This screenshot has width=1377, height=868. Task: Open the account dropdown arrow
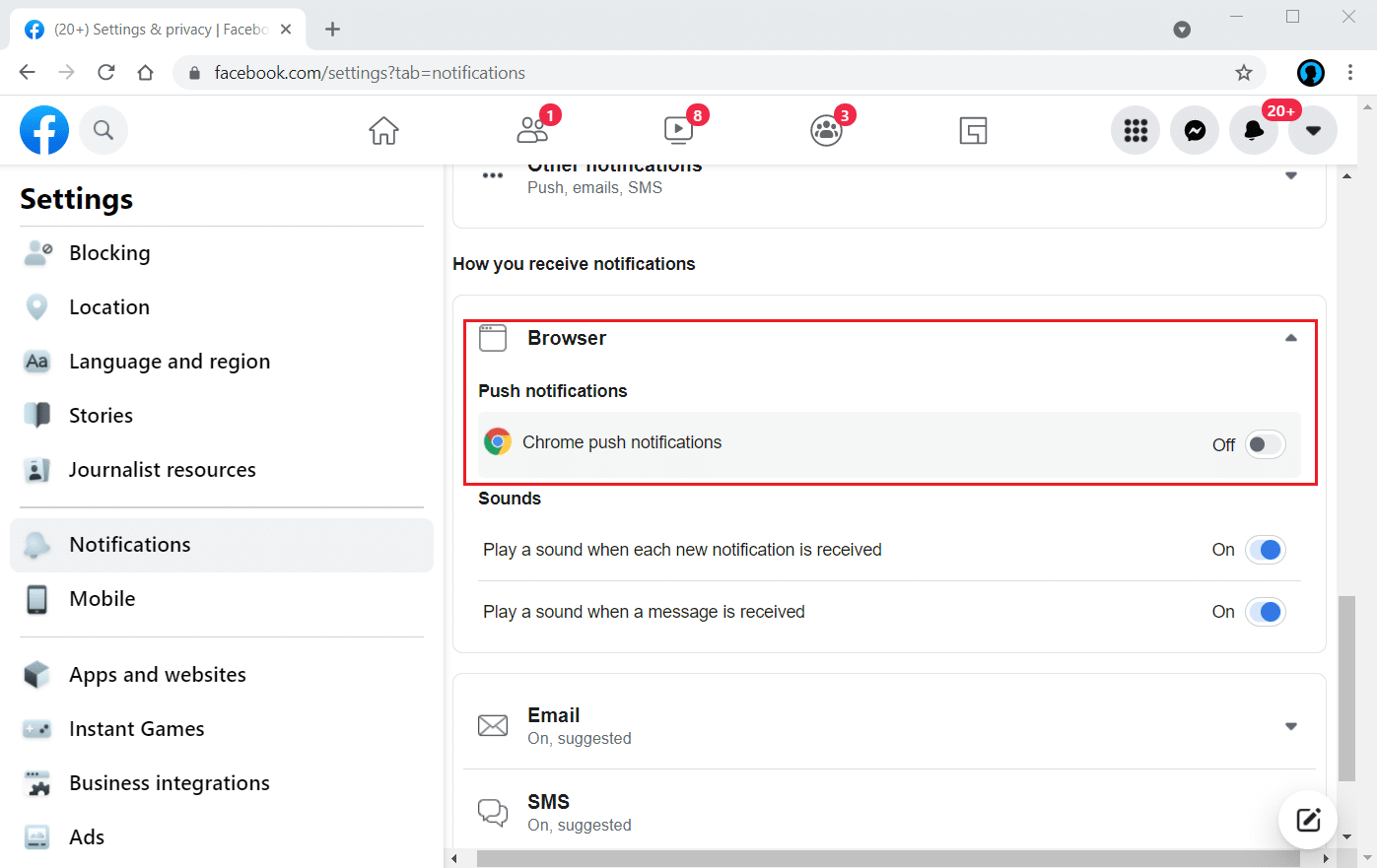click(x=1313, y=130)
